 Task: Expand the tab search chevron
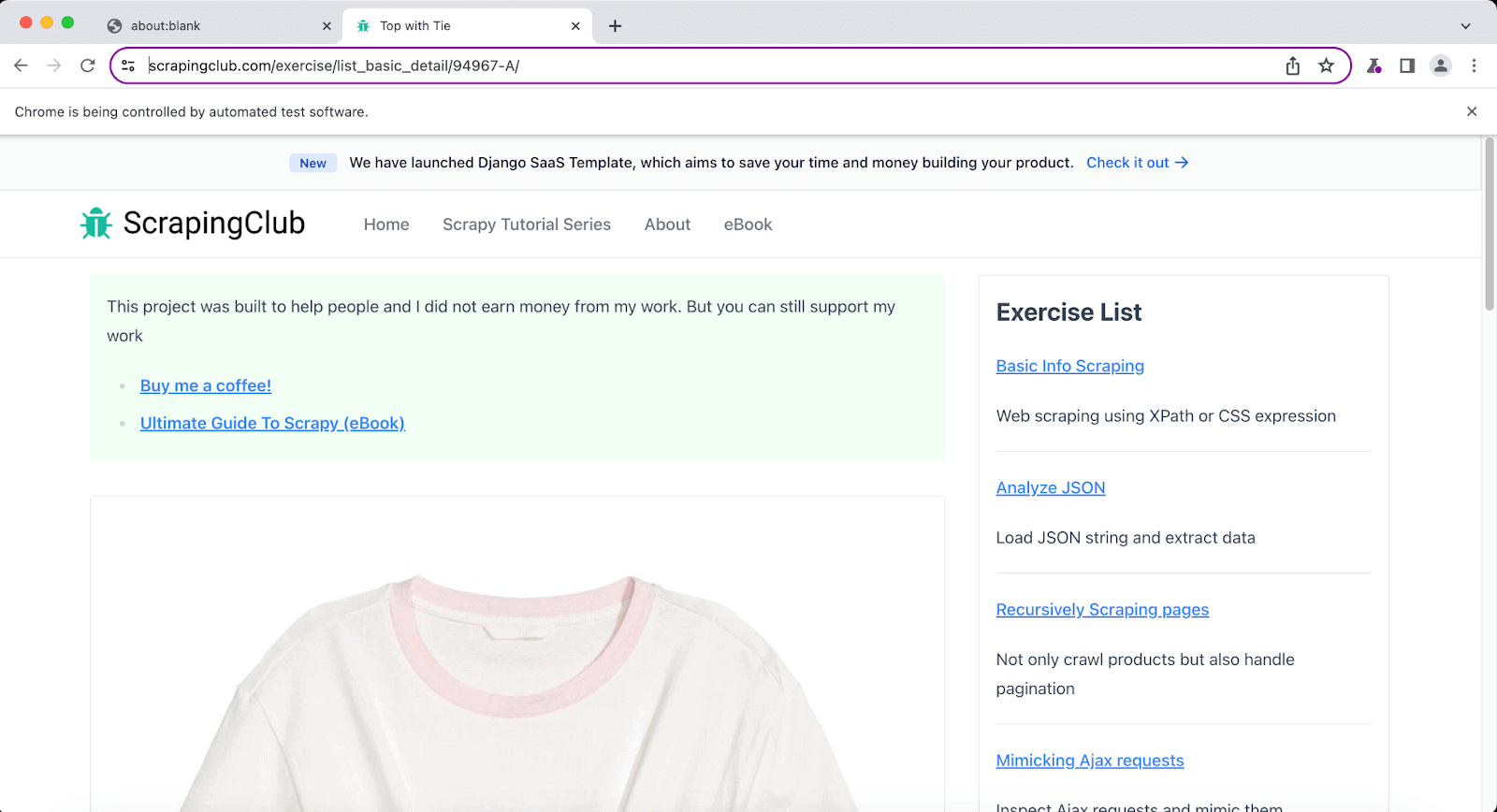tap(1465, 26)
